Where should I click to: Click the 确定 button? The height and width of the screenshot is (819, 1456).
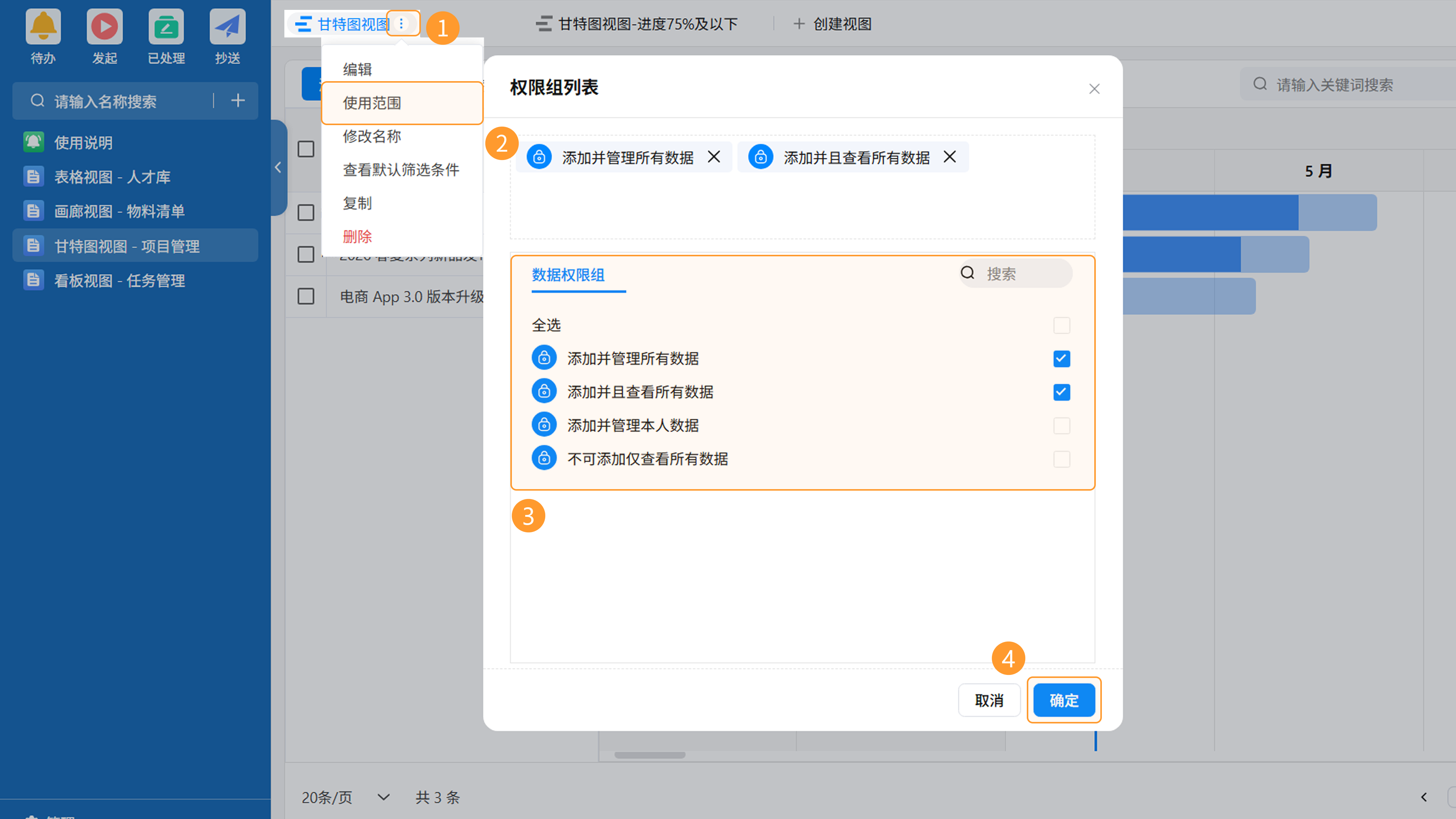(1064, 700)
